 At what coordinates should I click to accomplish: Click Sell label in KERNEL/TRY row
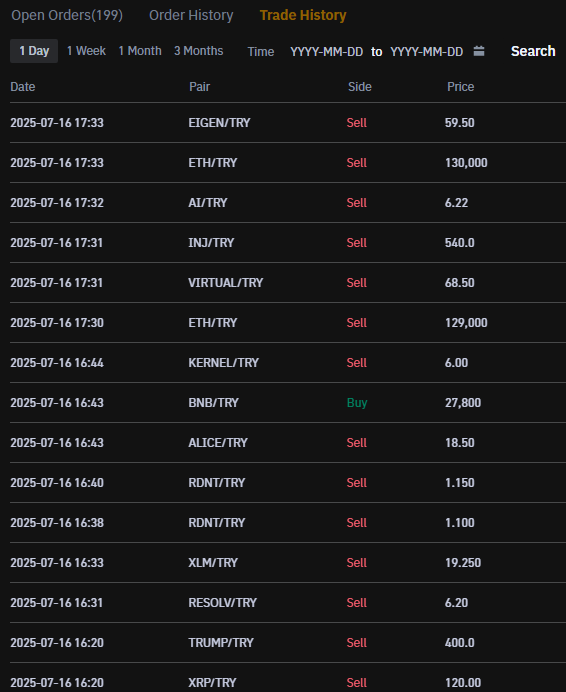[x=357, y=363]
